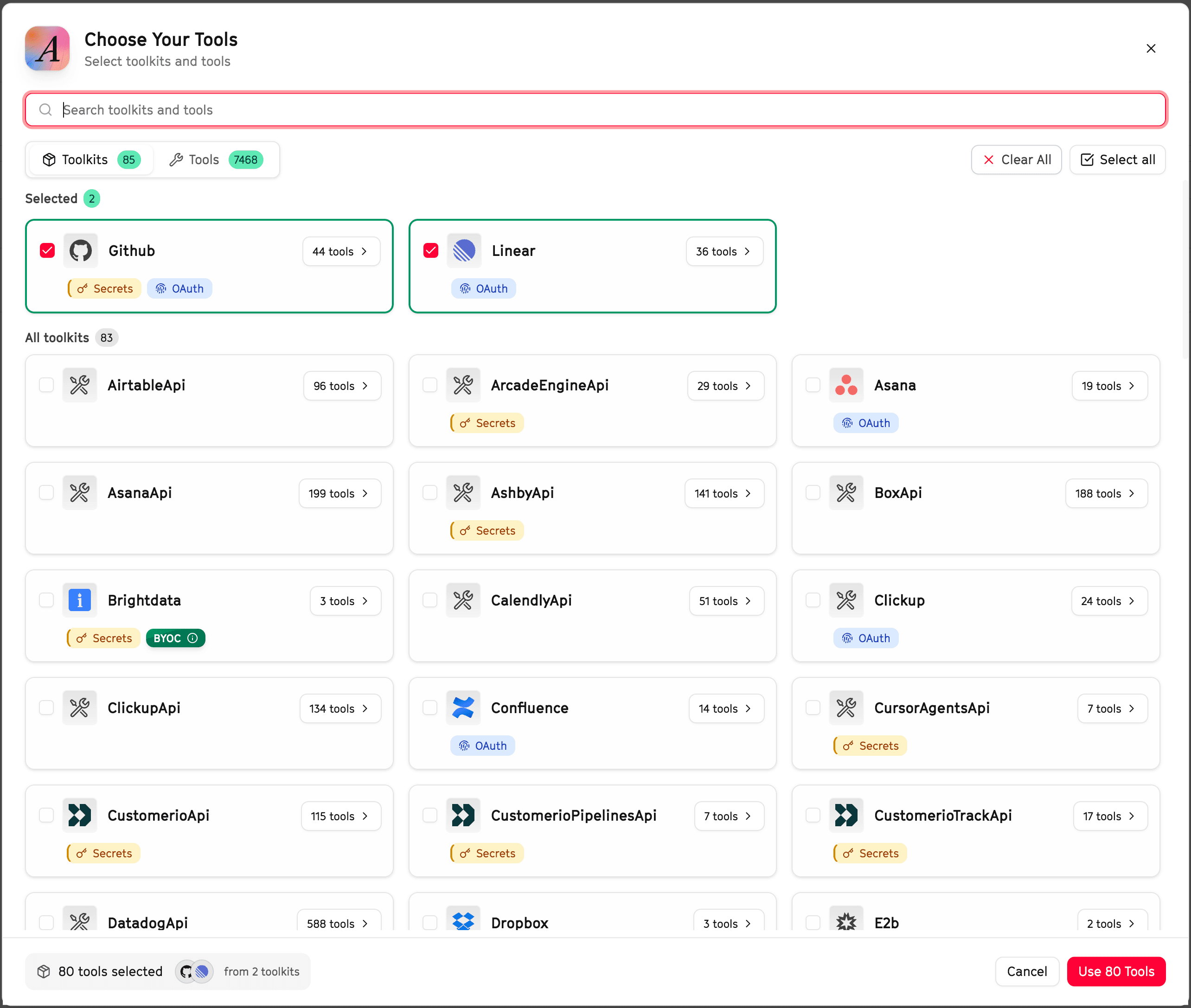Focus the Search toolkits and tools field
Image resolution: width=1191 pixels, height=1008 pixels.
tap(595, 110)
